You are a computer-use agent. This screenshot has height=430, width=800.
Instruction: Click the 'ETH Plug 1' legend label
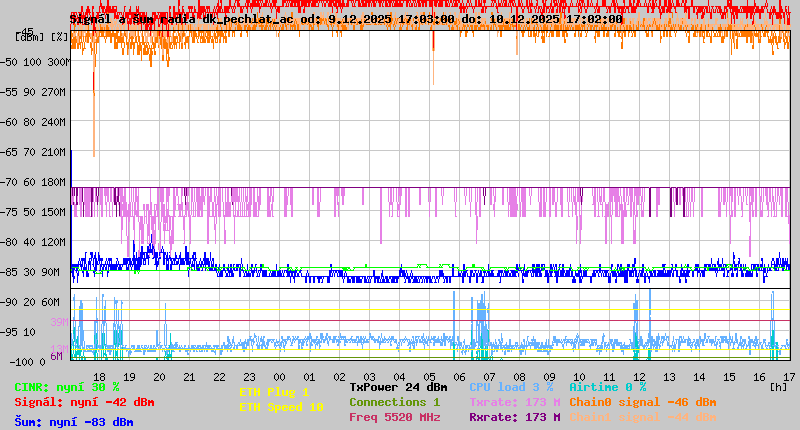[x=274, y=392]
